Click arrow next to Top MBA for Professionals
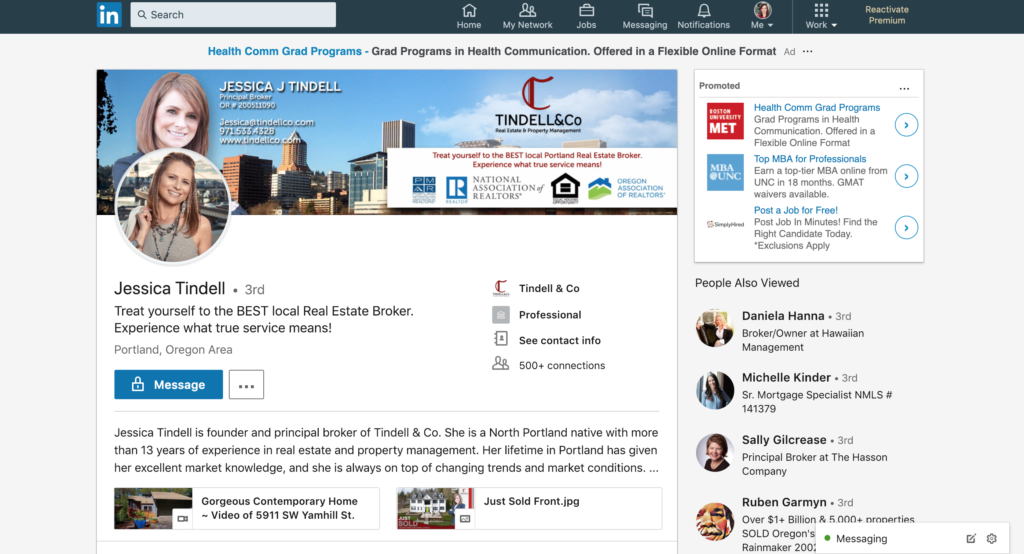The height and width of the screenshot is (554, 1024). coord(906,176)
